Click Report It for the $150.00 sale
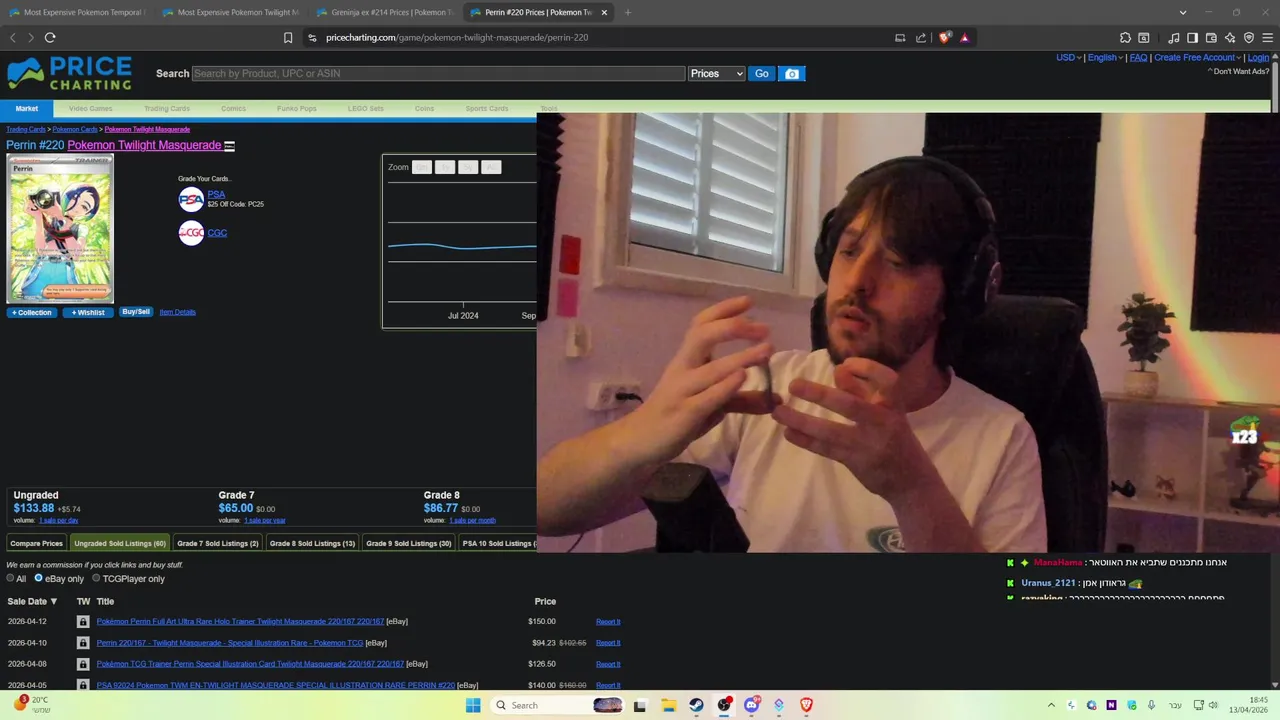Viewport: 1280px width, 720px height. point(608,622)
